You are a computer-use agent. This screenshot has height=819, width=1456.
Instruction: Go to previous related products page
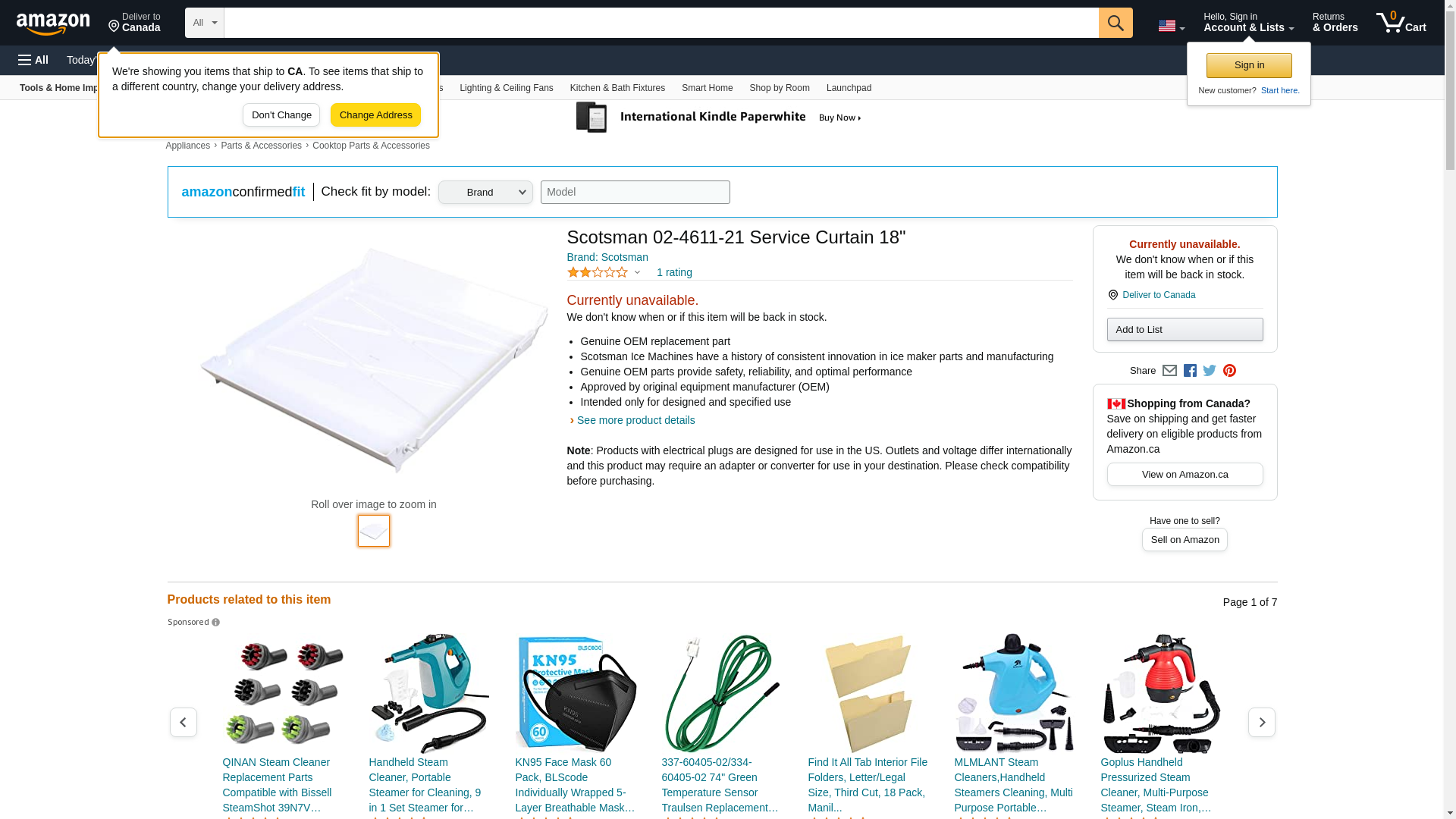(x=183, y=722)
